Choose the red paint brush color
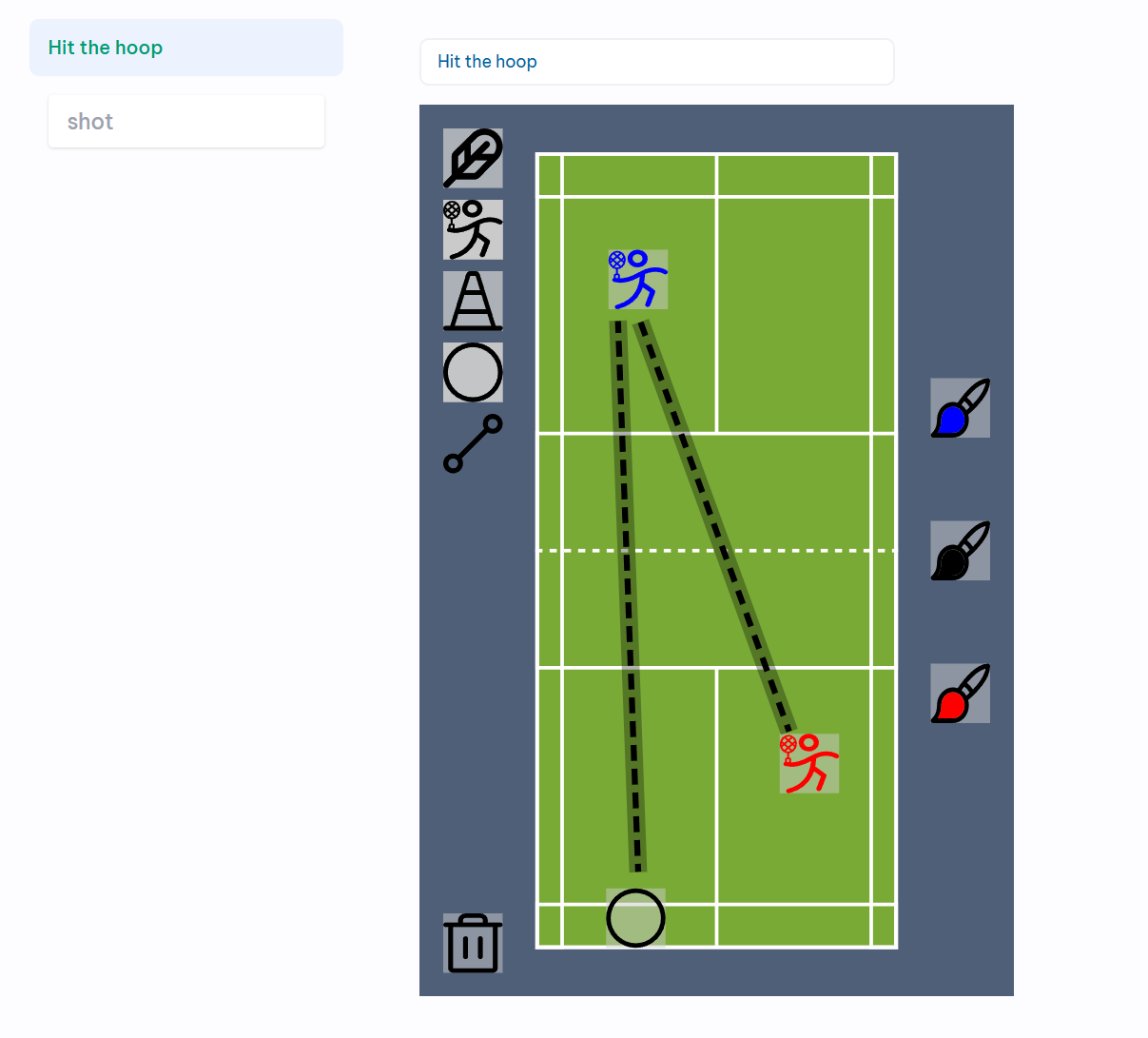The width and height of the screenshot is (1148, 1038). (x=960, y=694)
